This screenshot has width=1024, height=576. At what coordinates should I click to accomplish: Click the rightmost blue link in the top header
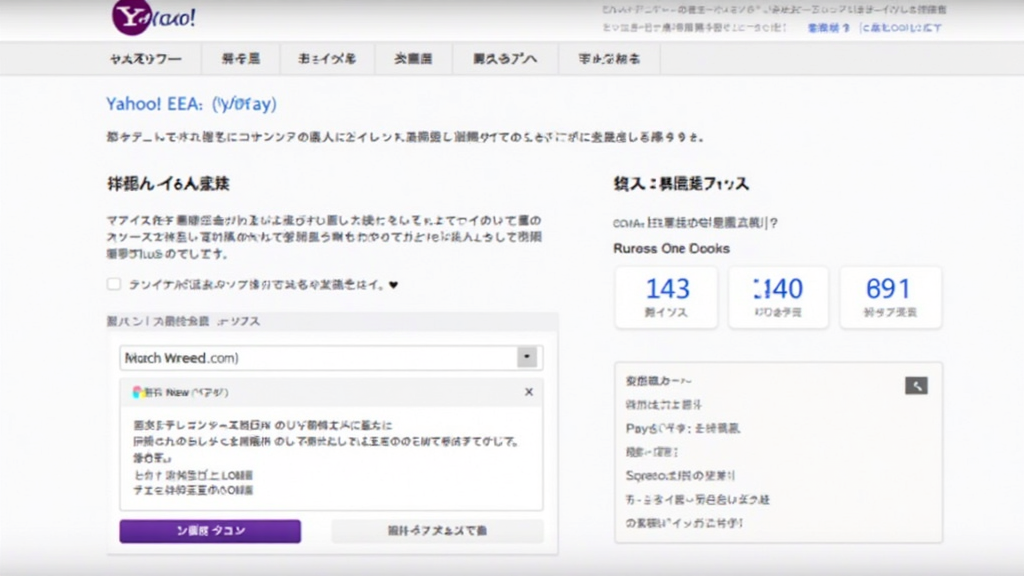pos(901,28)
